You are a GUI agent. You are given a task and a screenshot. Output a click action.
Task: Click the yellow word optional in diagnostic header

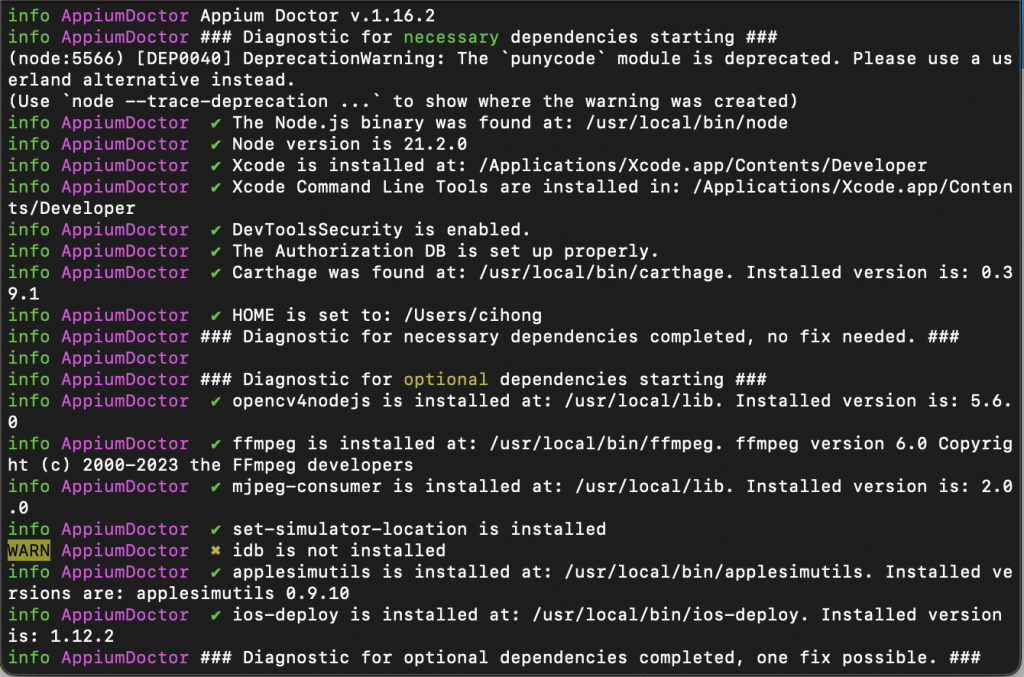(445, 379)
